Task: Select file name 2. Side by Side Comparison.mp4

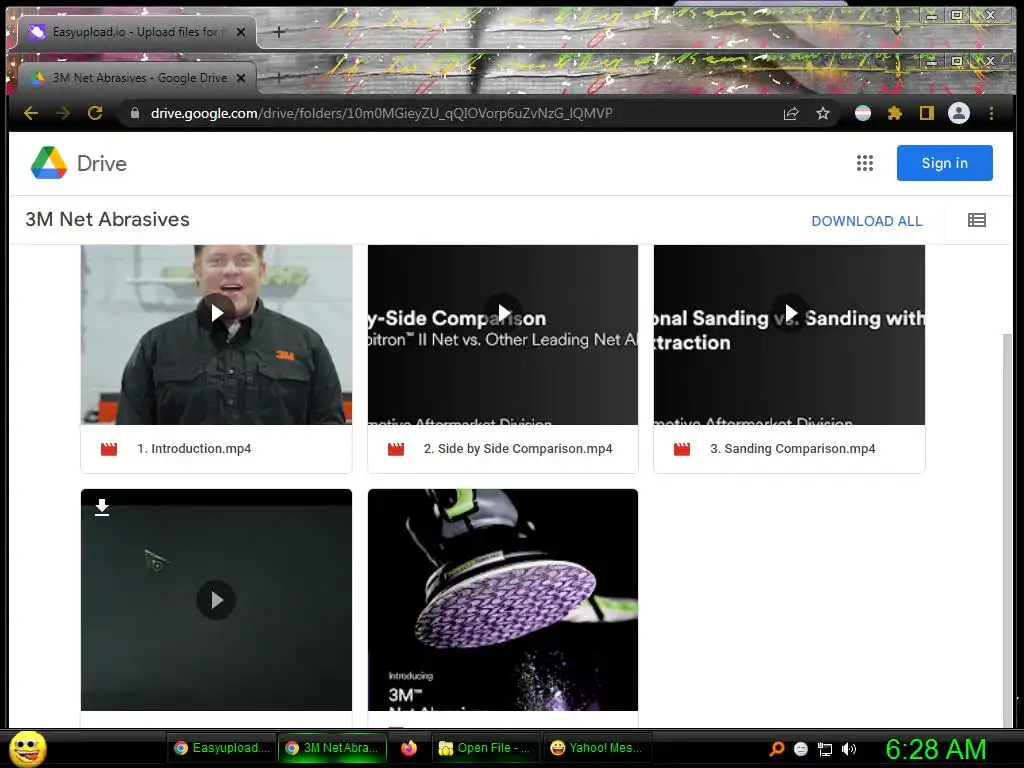Action: (518, 449)
